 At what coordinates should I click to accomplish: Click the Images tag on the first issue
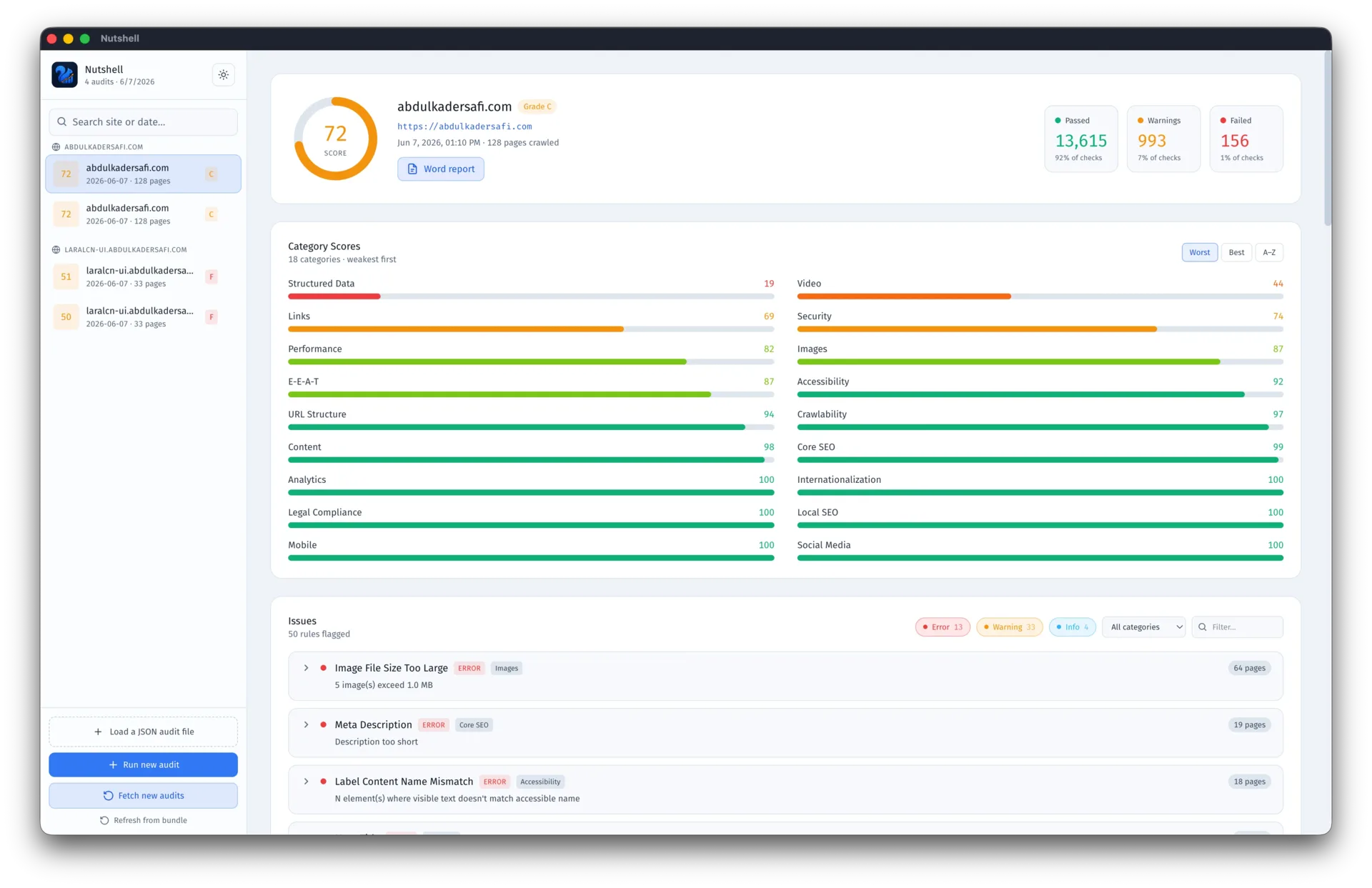(507, 669)
